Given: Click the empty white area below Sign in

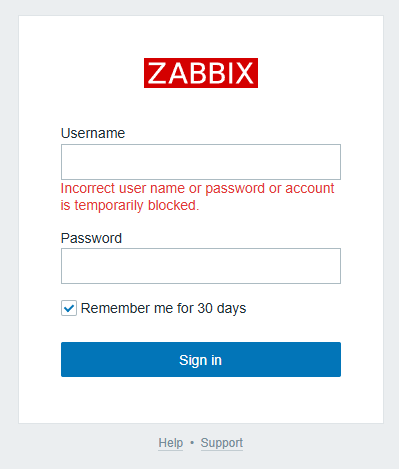Looking at the screenshot, I should pyautogui.click(x=201, y=400).
